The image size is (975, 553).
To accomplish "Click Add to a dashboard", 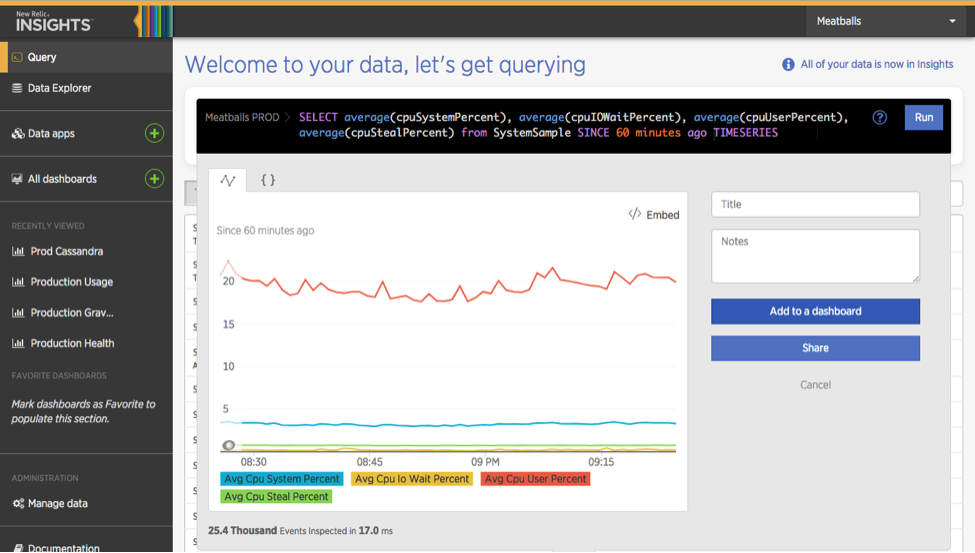I will pos(815,311).
